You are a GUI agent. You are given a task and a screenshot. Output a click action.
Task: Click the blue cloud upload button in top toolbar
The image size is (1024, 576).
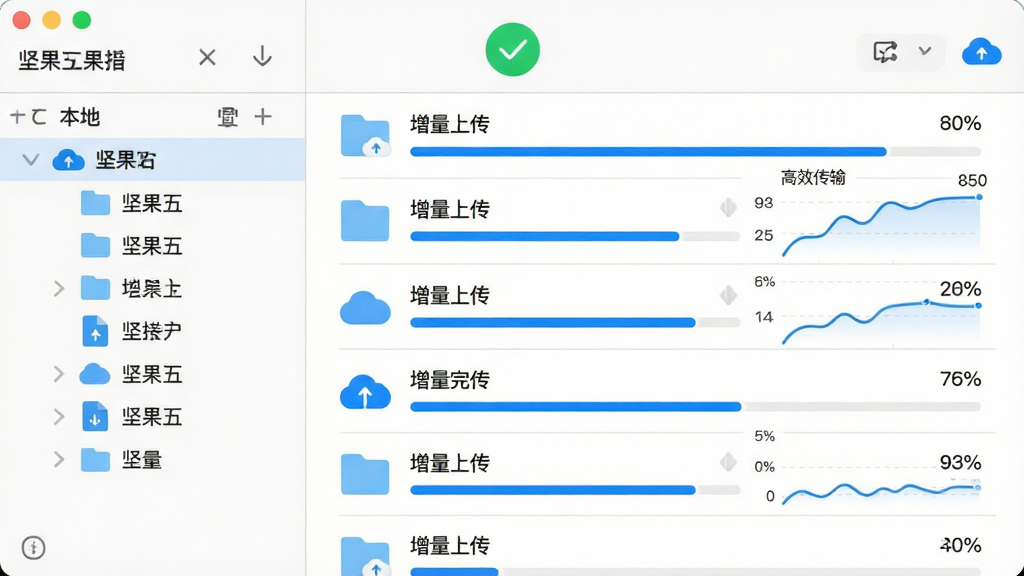(982, 52)
